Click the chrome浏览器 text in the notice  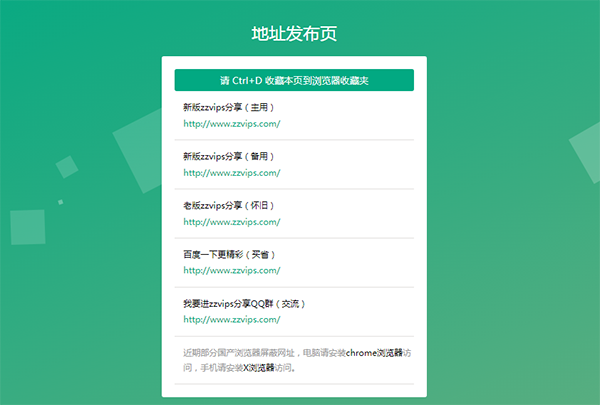[x=374, y=353]
